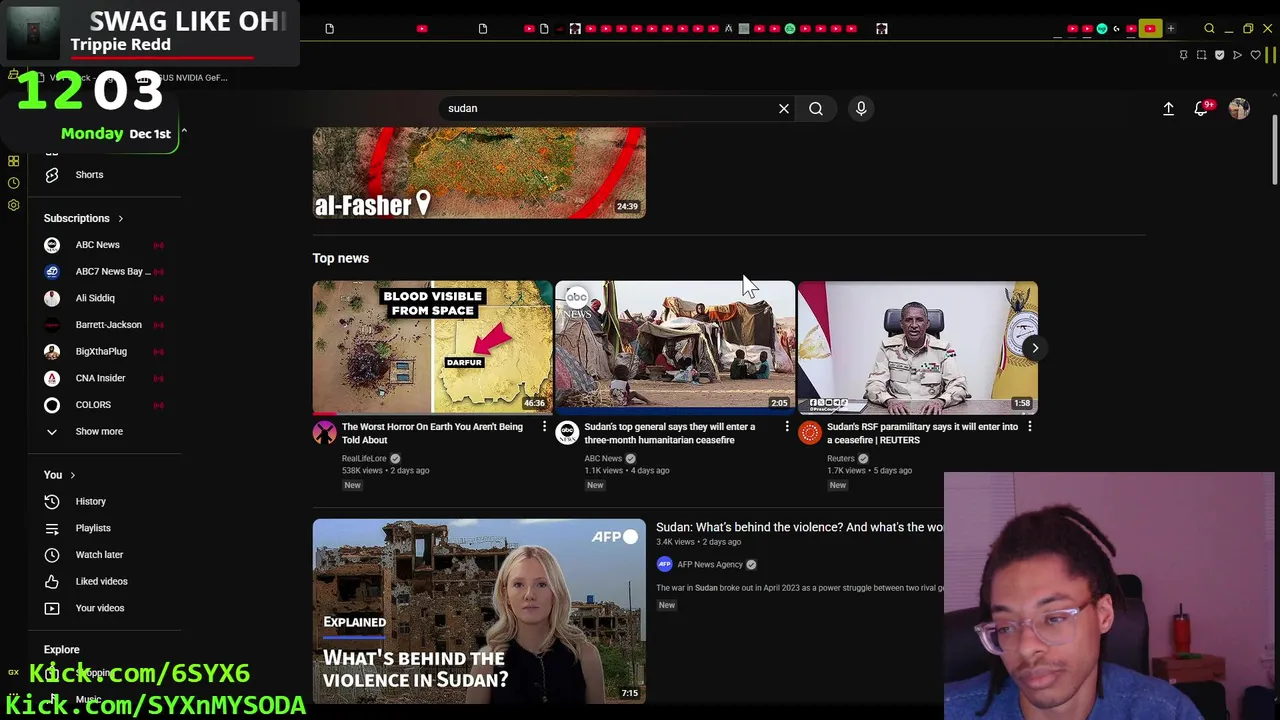This screenshot has height=720, width=1280.
Task: Open the Reuters channel avatar under video
Action: pos(810,433)
